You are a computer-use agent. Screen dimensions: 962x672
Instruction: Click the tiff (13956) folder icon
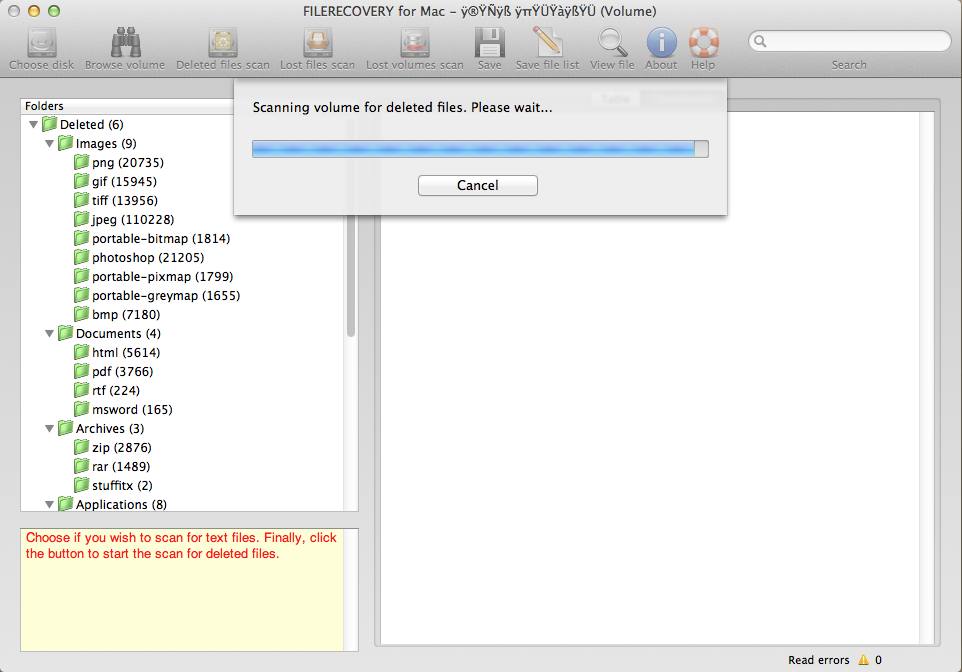82,200
